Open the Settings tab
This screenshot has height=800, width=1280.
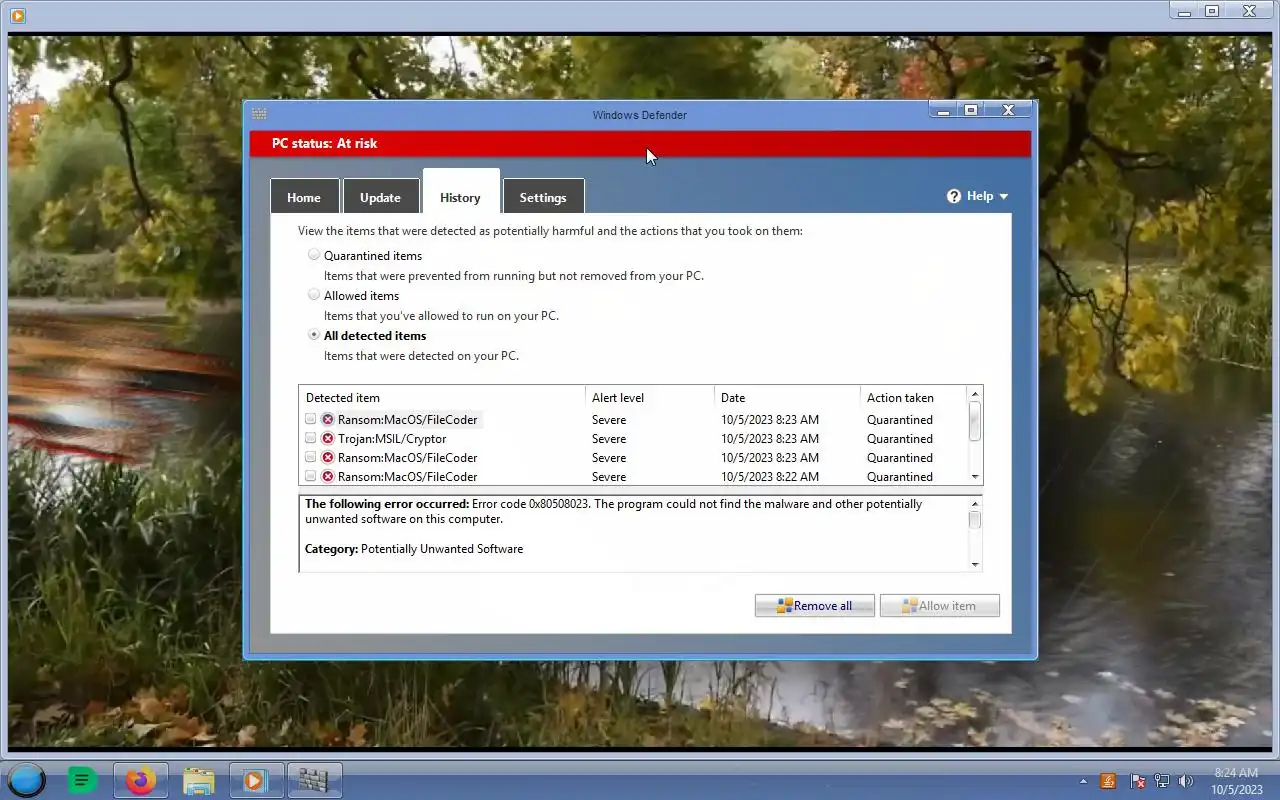pos(543,197)
